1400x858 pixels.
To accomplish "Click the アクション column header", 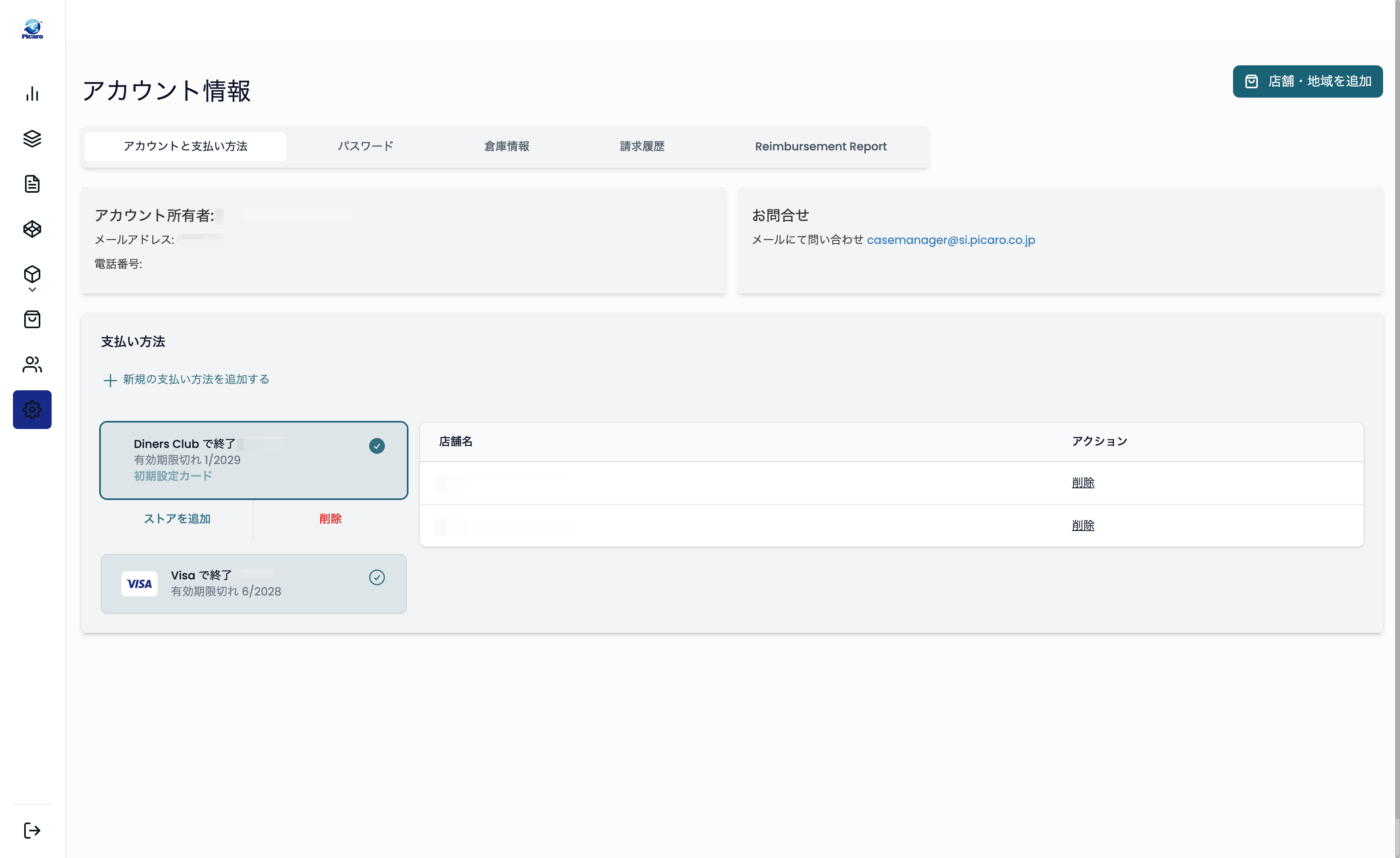I will click(1100, 441).
